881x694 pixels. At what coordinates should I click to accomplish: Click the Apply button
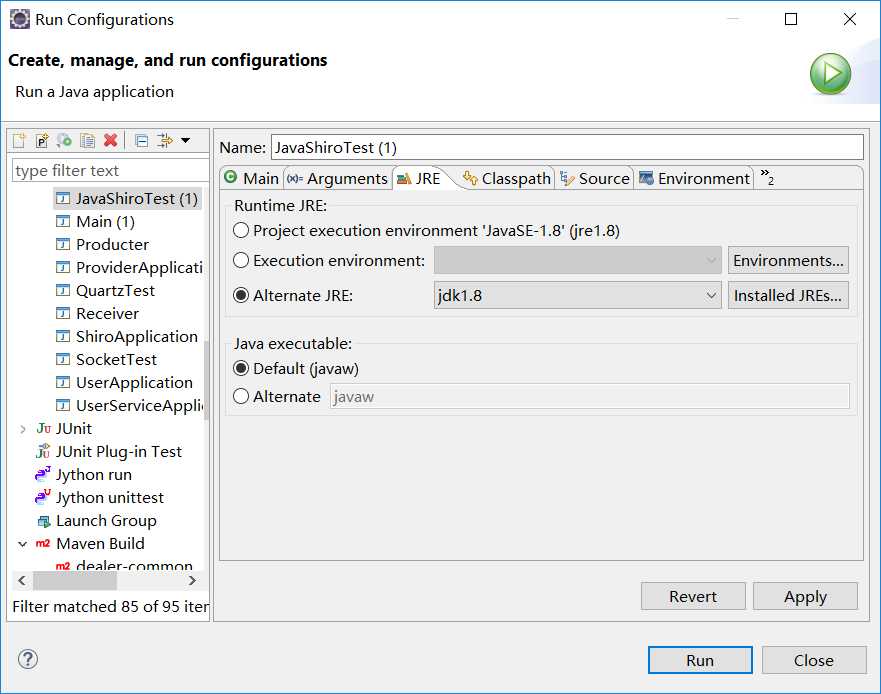[805, 596]
